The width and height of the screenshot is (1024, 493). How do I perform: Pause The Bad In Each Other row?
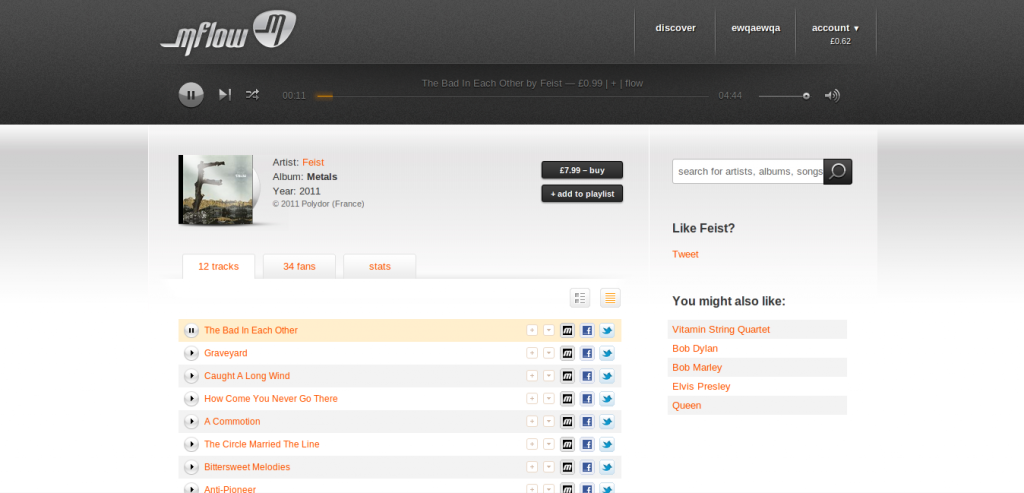click(x=191, y=330)
